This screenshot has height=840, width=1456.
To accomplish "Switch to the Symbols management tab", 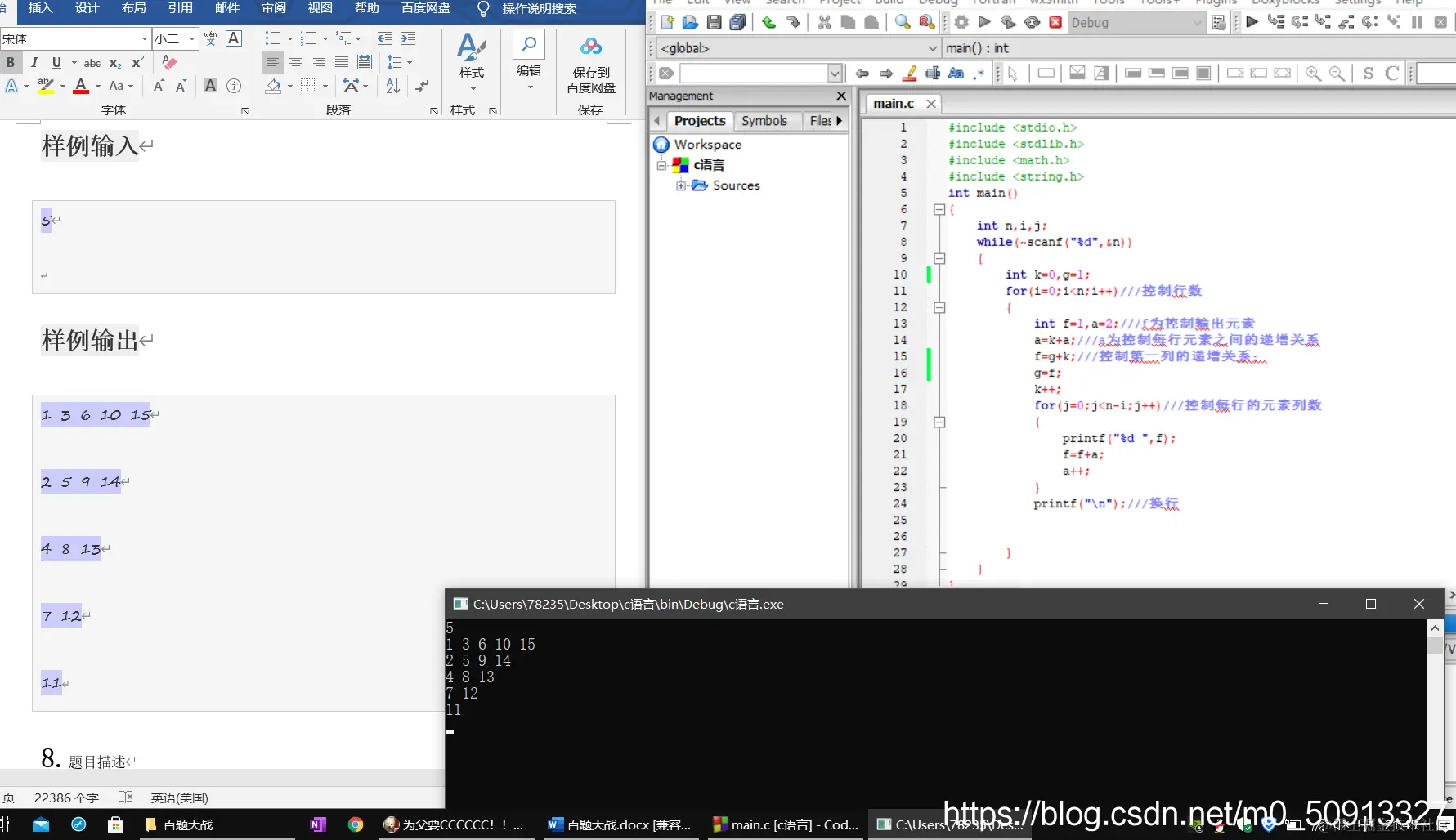I will click(x=764, y=121).
